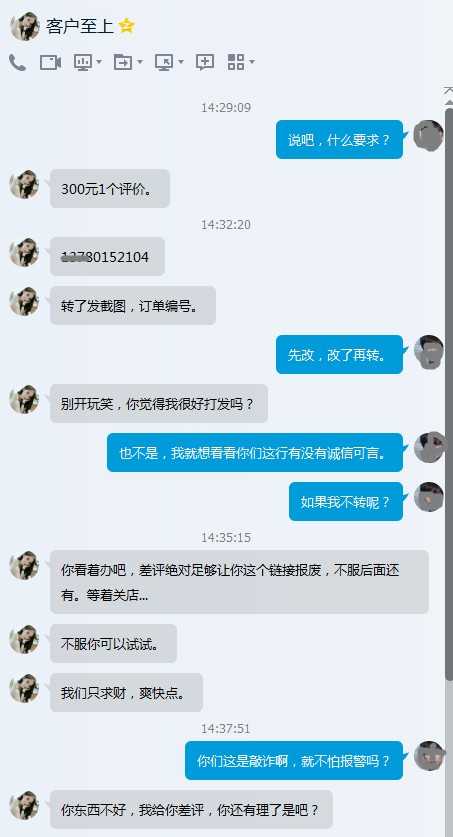
Task: Expand the screen share dropdown arrow
Action: [99, 62]
